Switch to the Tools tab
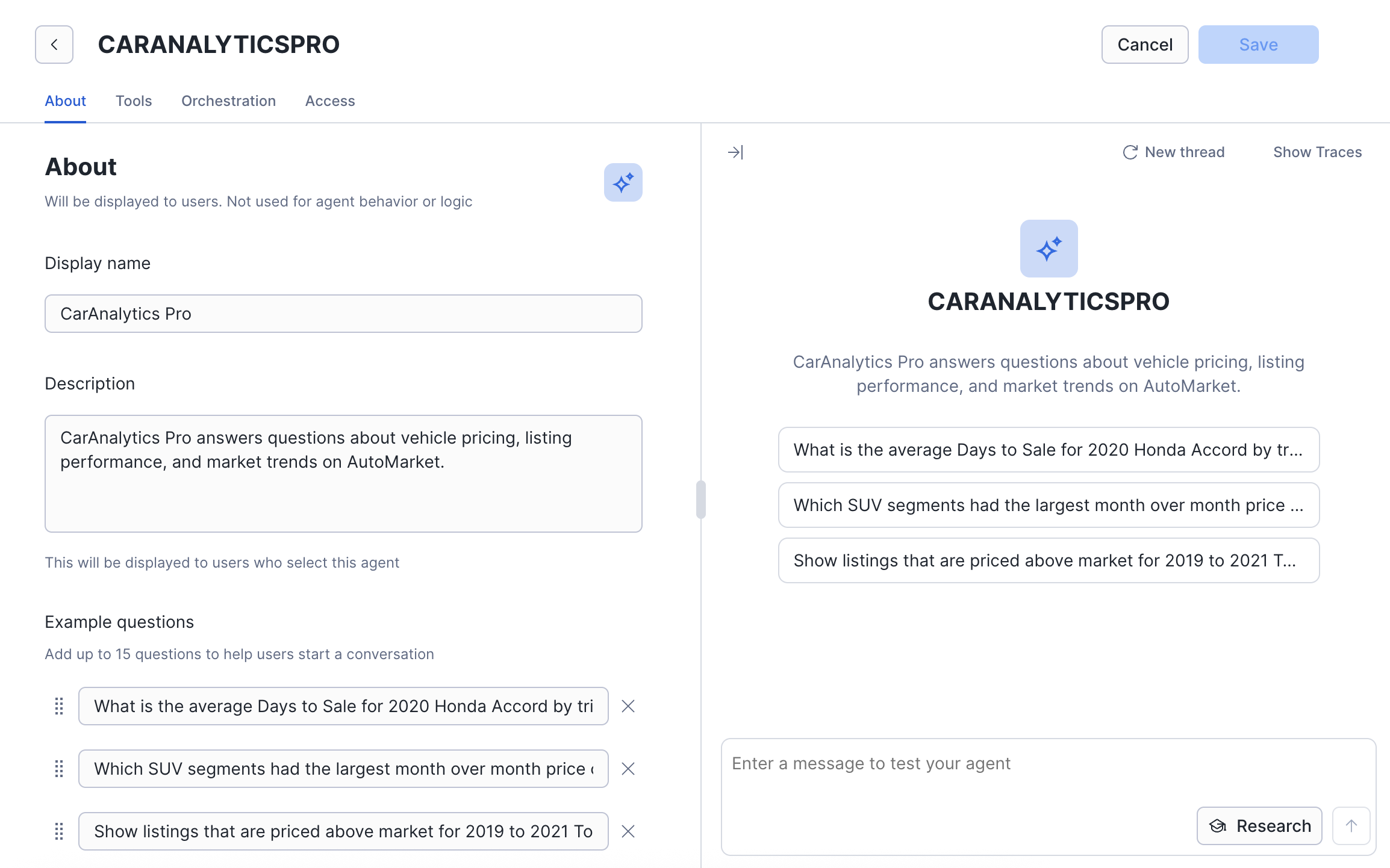This screenshot has width=1390, height=868. (134, 101)
